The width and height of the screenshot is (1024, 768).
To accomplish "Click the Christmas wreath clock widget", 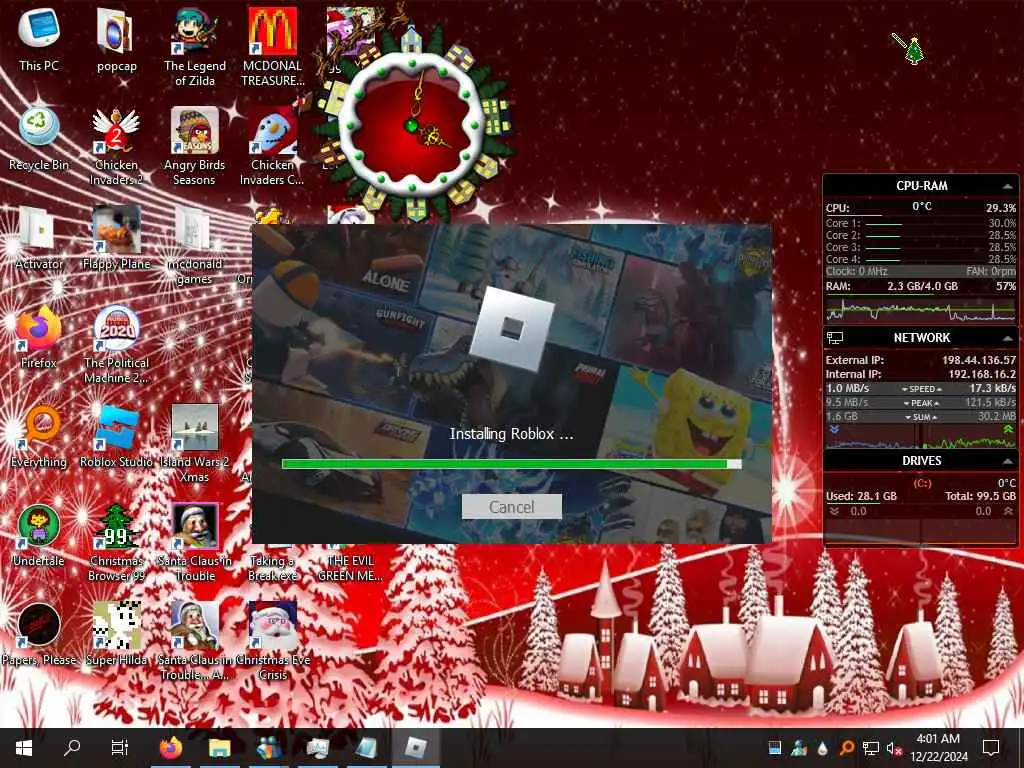I will [x=413, y=124].
